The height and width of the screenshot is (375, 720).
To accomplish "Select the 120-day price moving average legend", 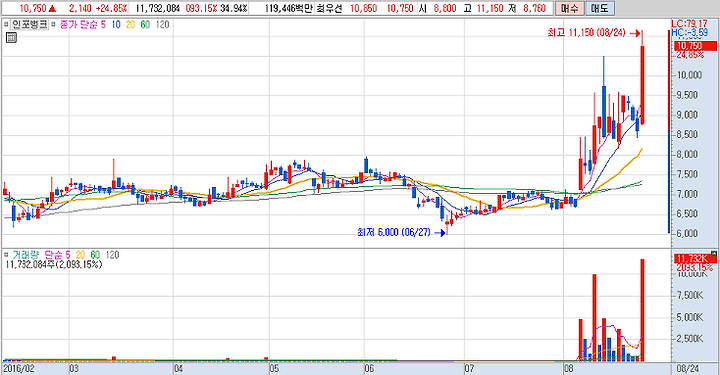I will (x=163, y=24).
